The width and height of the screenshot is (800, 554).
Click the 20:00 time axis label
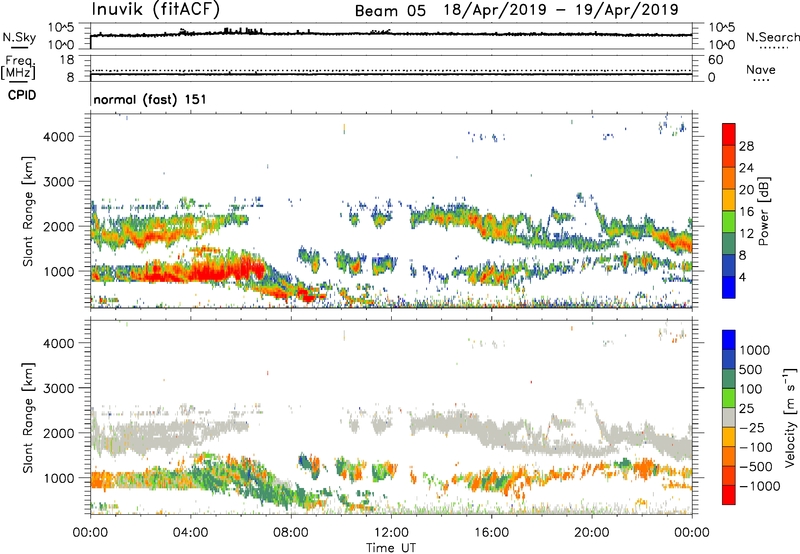pos(592,533)
